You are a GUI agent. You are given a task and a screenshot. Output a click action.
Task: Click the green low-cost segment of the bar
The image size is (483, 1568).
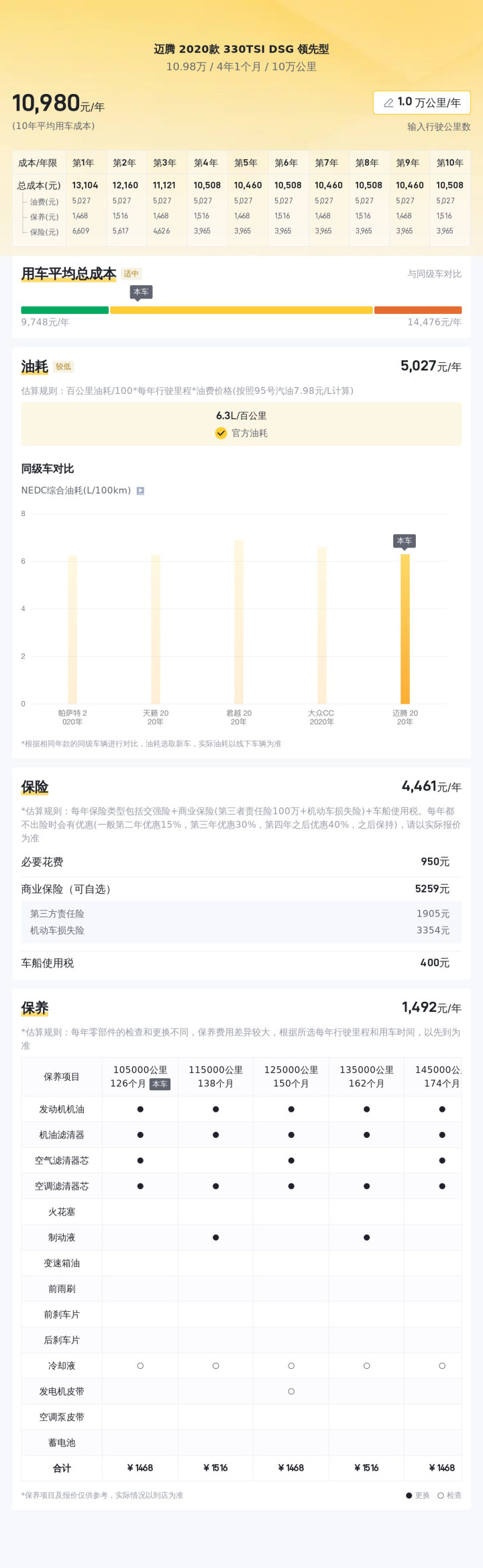point(64,310)
